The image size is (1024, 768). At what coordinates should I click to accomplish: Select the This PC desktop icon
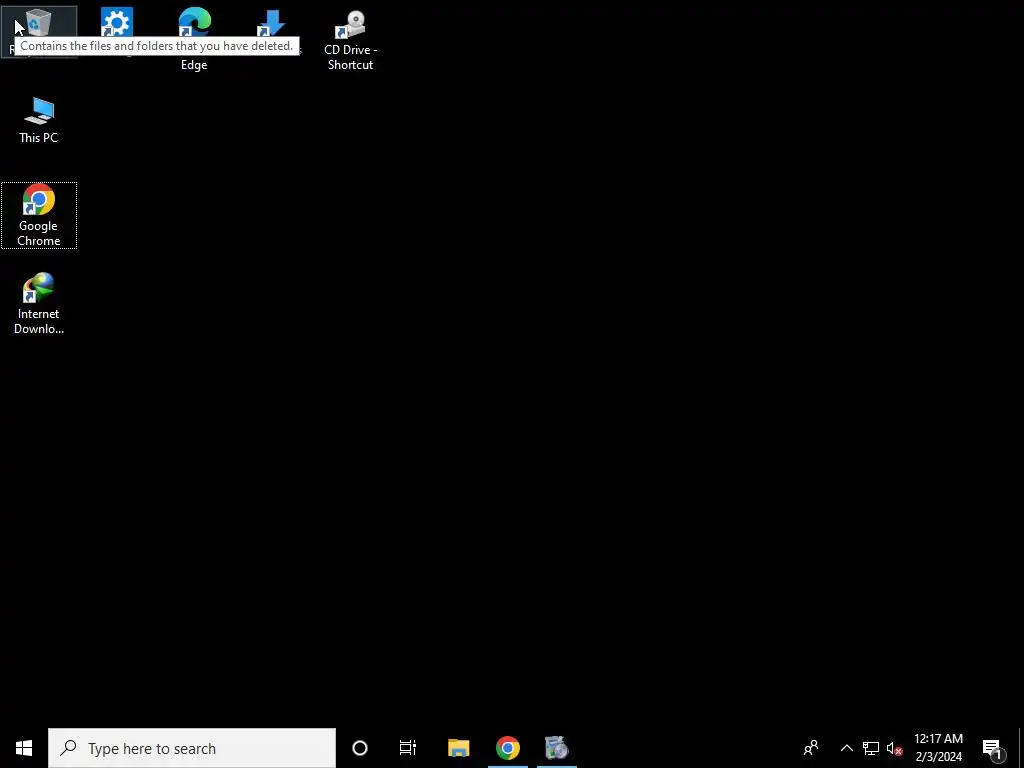click(x=39, y=120)
